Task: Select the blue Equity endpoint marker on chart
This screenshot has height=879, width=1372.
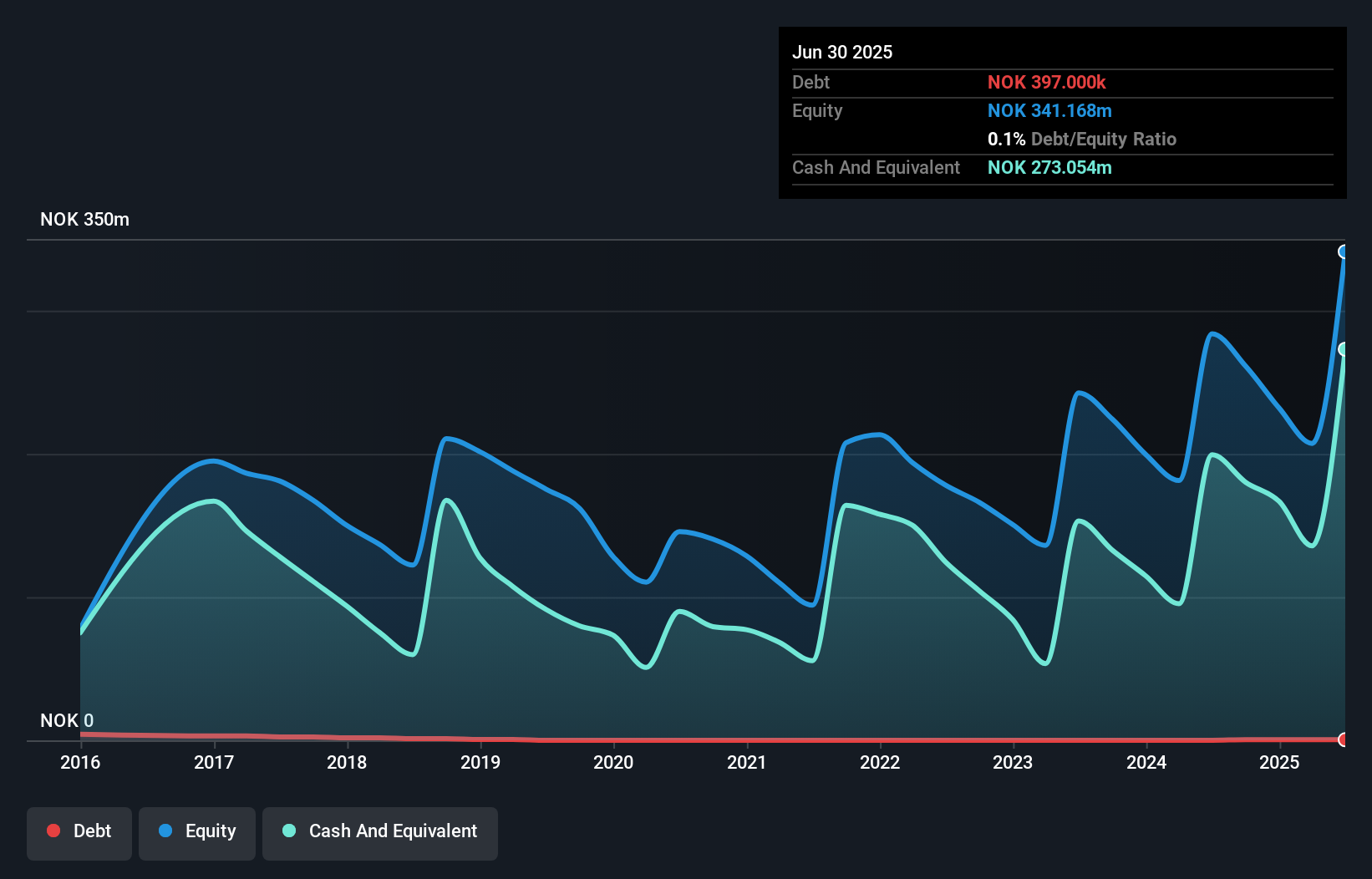Action: pos(1344,252)
